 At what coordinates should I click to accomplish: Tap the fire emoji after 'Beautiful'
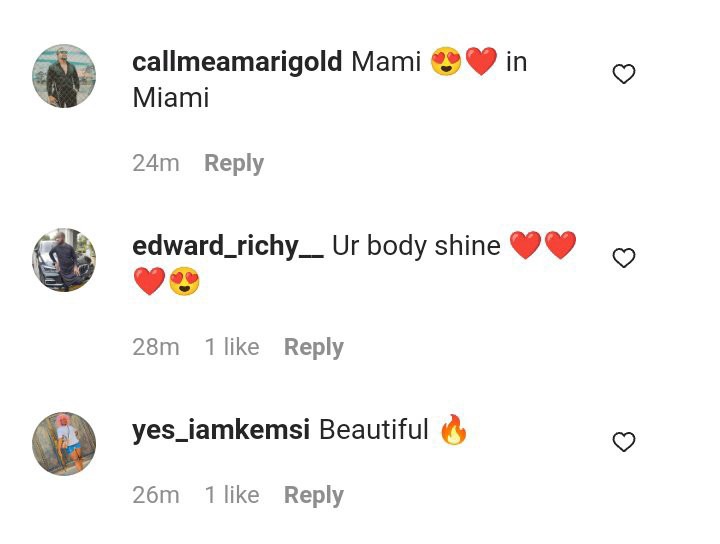point(454,429)
